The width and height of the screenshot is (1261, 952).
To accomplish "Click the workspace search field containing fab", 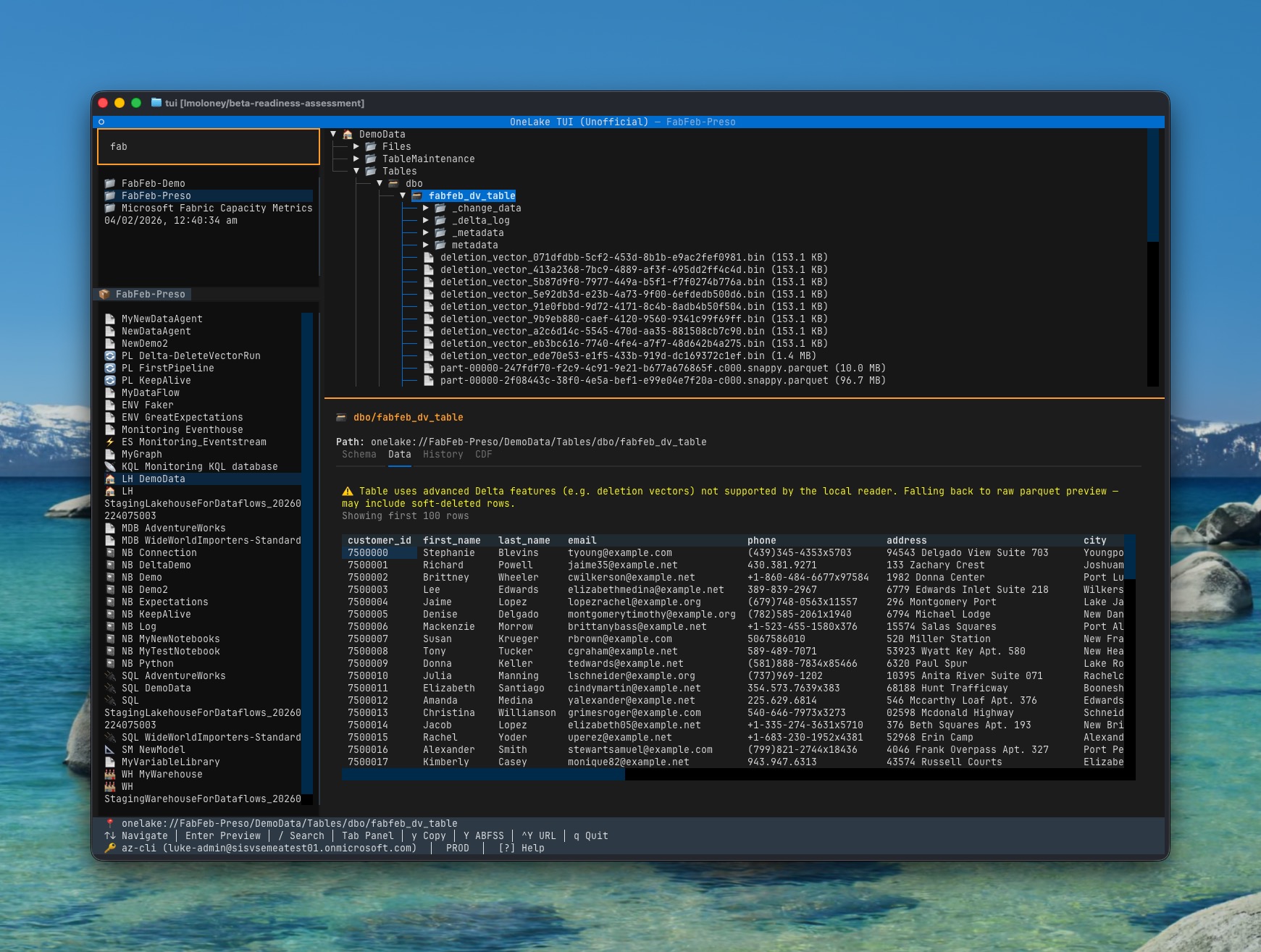I will point(209,147).
